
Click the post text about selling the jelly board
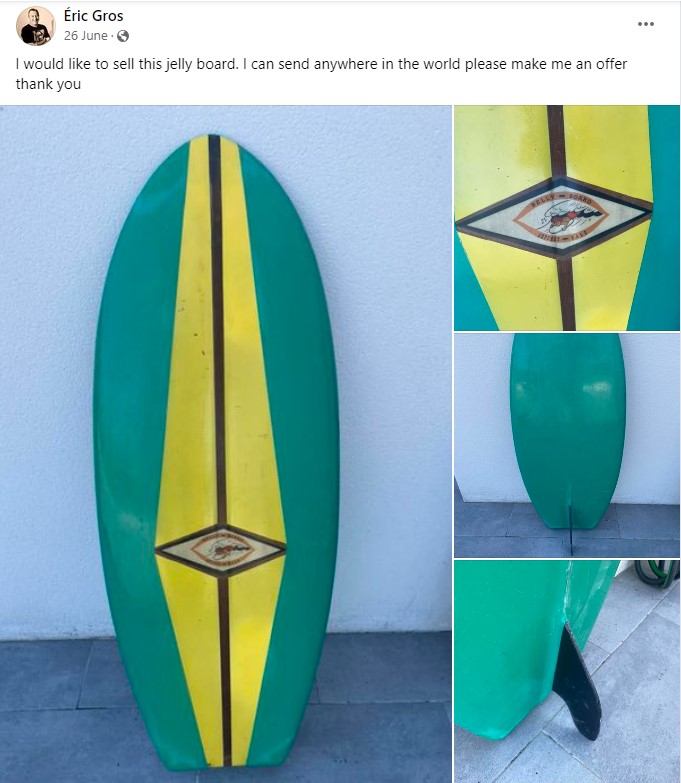pos(321,73)
